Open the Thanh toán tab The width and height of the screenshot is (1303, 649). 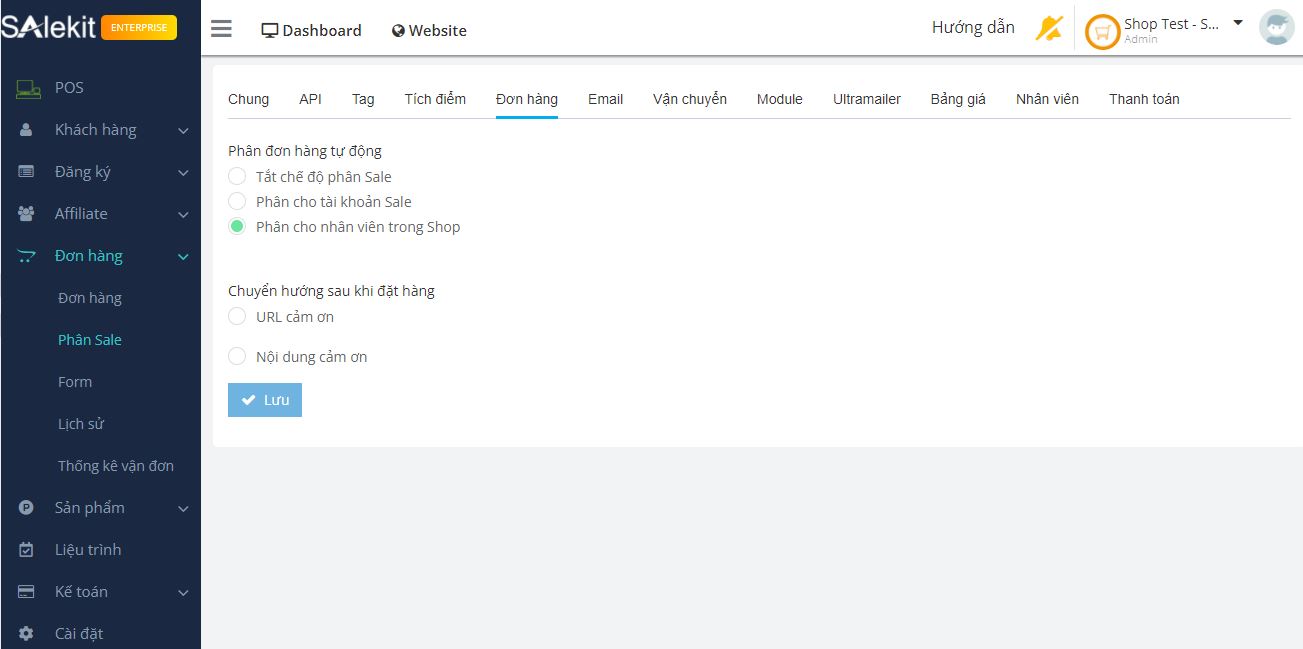[1143, 99]
